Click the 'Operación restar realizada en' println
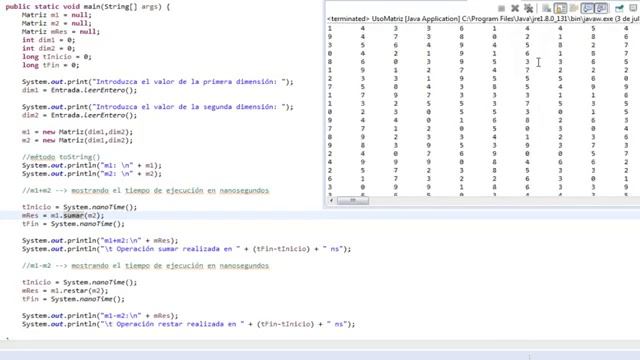 coord(189,324)
